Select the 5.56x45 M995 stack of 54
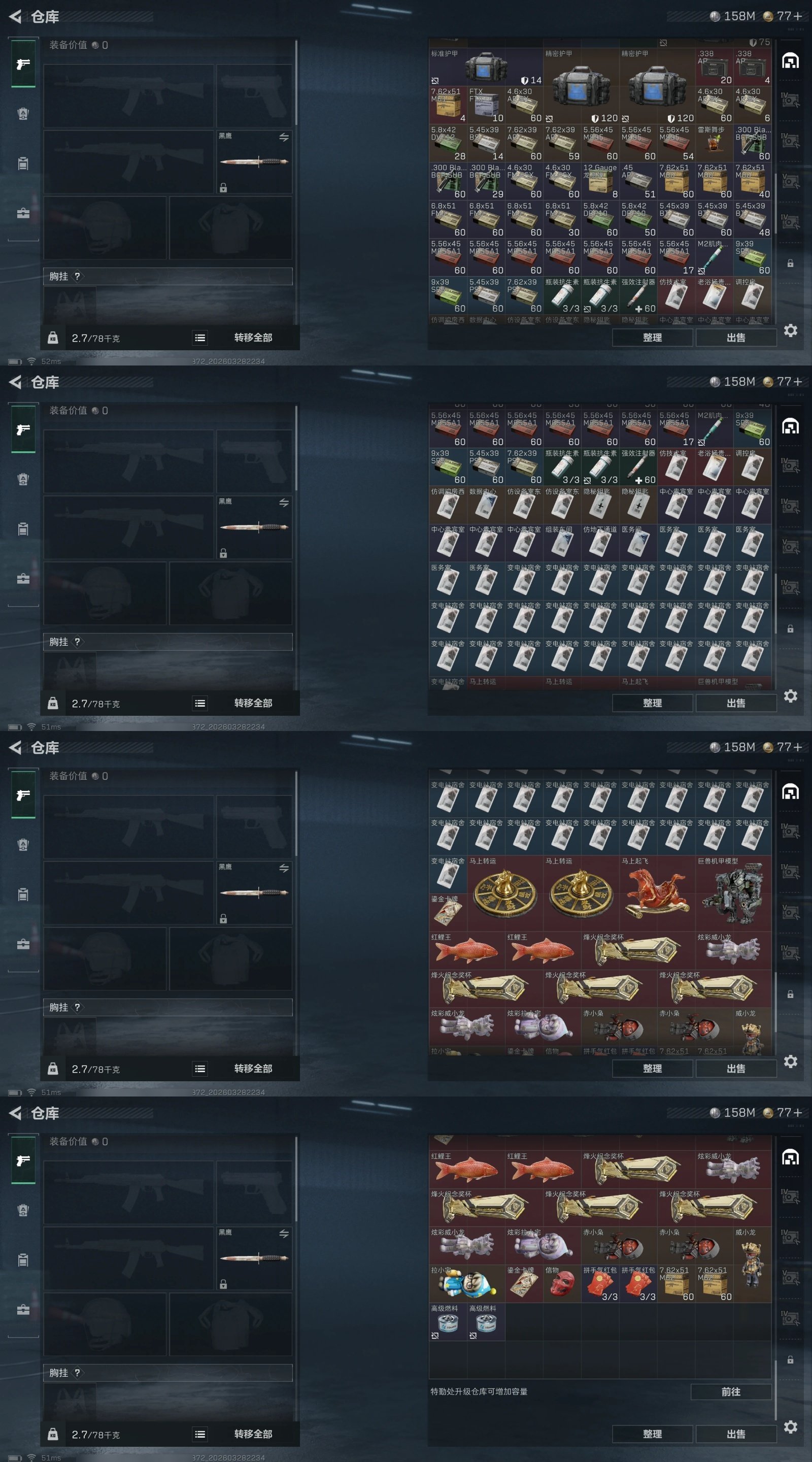The height and width of the screenshot is (1462, 812). click(x=676, y=143)
